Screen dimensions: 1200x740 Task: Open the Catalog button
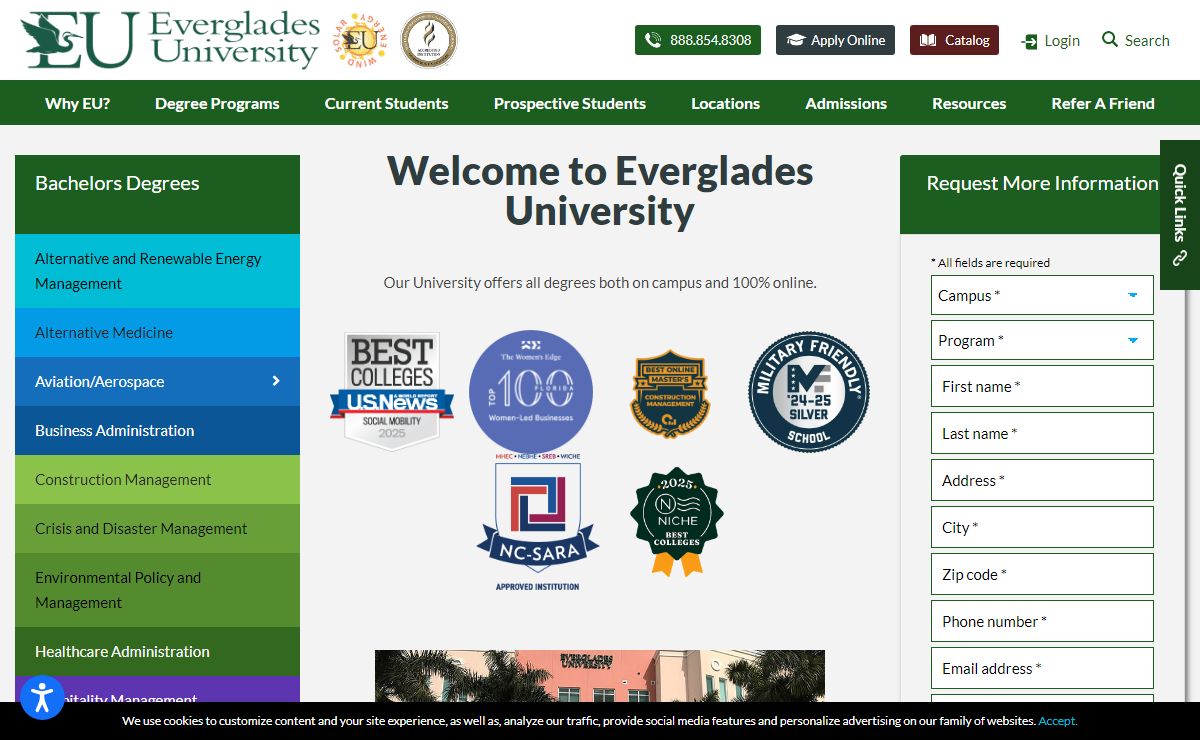tap(954, 40)
